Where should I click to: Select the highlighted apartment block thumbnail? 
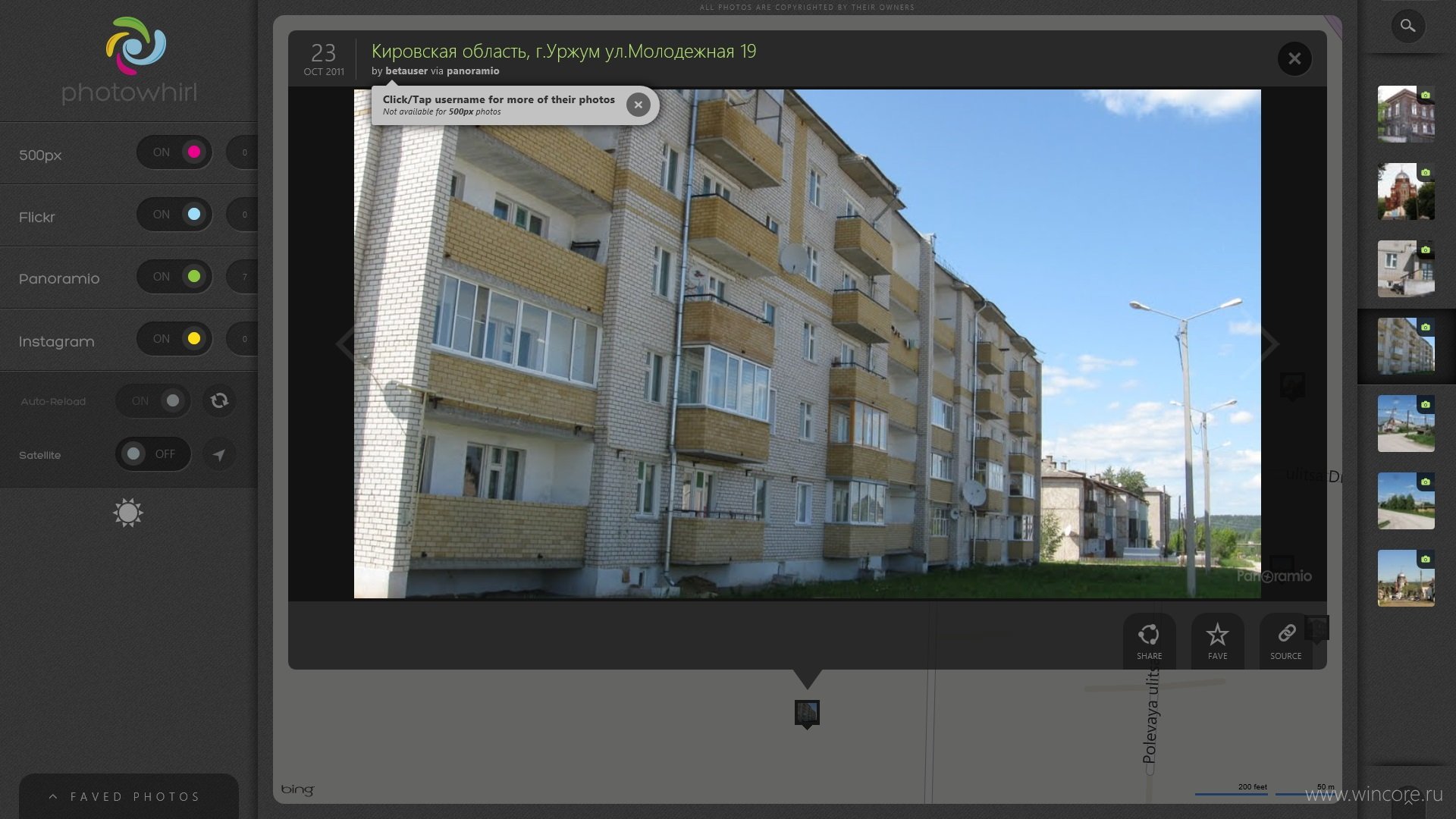pos(1406,346)
